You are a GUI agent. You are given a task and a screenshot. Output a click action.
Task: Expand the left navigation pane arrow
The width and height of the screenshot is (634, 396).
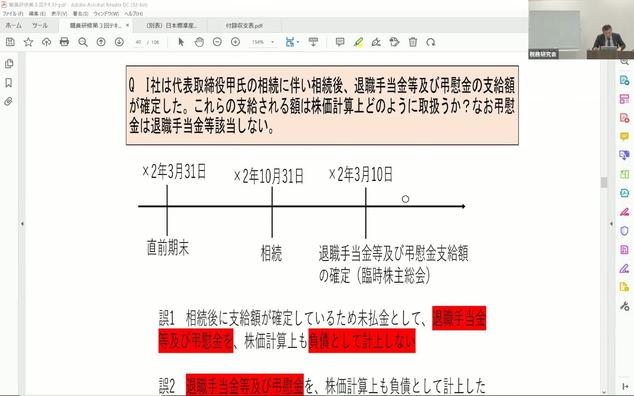[22, 224]
